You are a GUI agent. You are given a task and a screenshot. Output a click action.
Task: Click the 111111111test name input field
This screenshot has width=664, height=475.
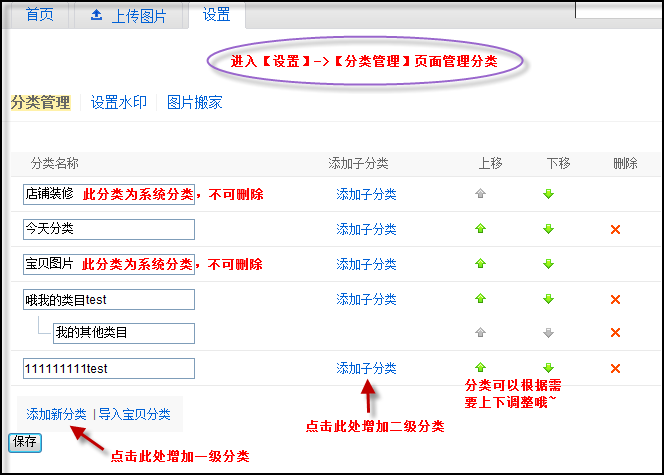click(x=109, y=368)
